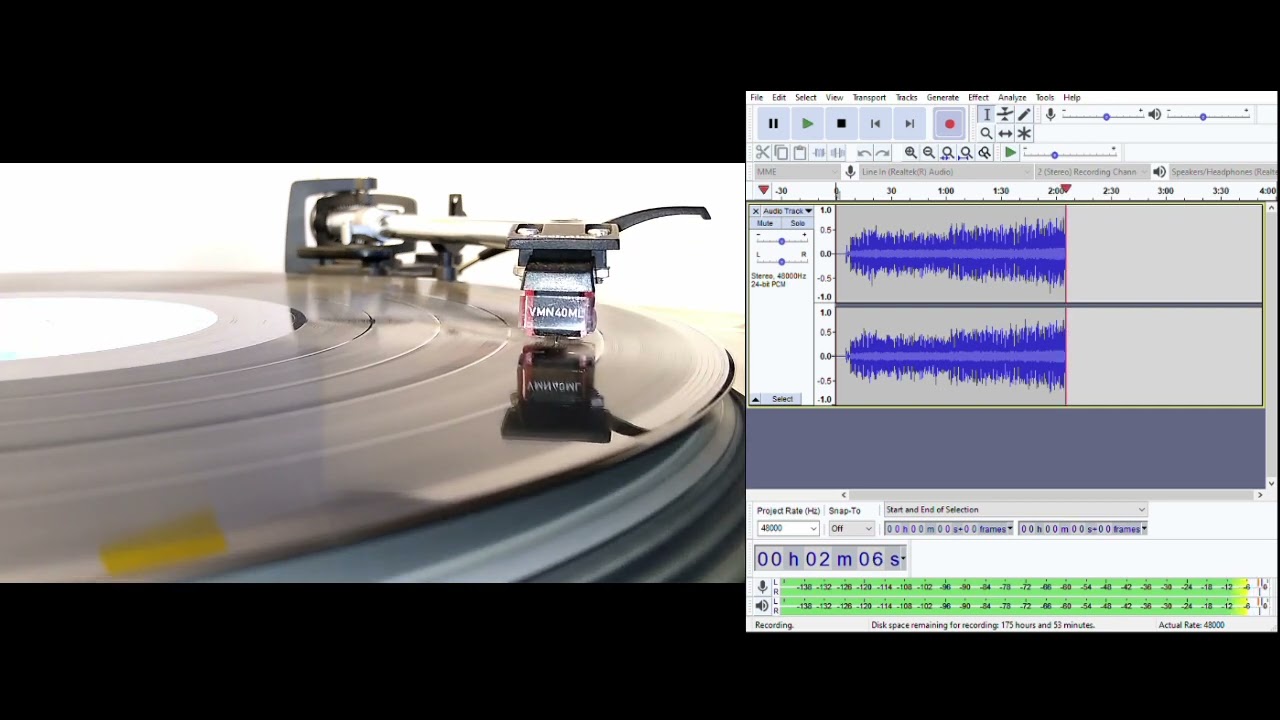Open the Edit menu

[779, 98]
